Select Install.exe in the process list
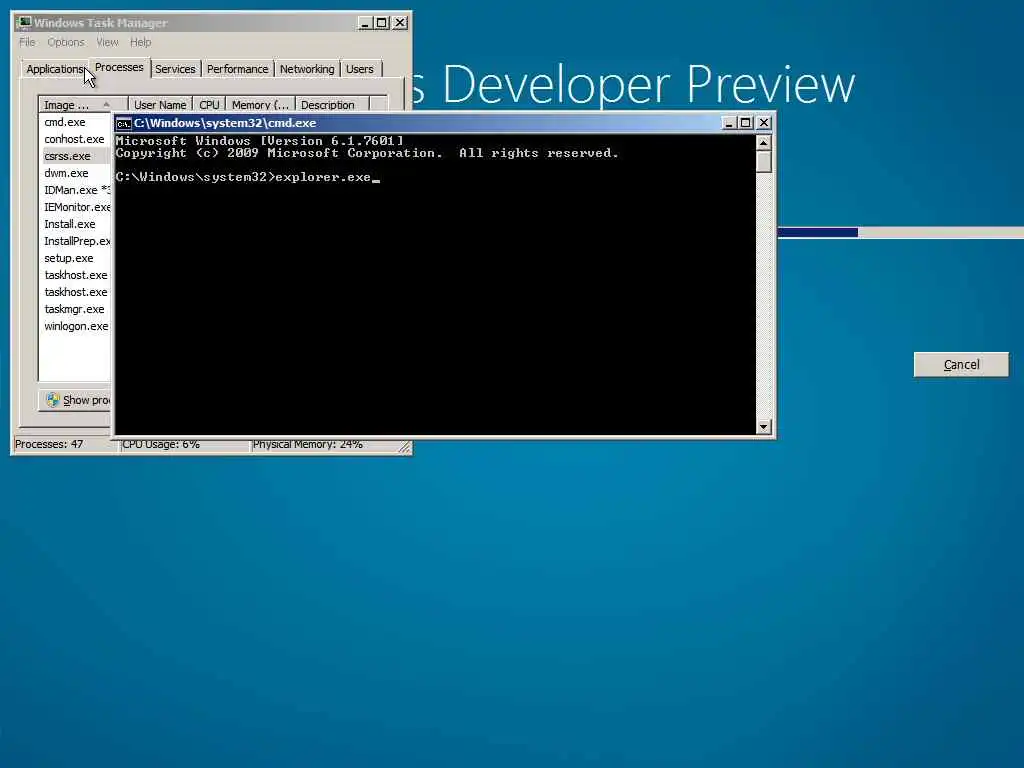The image size is (1024, 768). (74, 224)
